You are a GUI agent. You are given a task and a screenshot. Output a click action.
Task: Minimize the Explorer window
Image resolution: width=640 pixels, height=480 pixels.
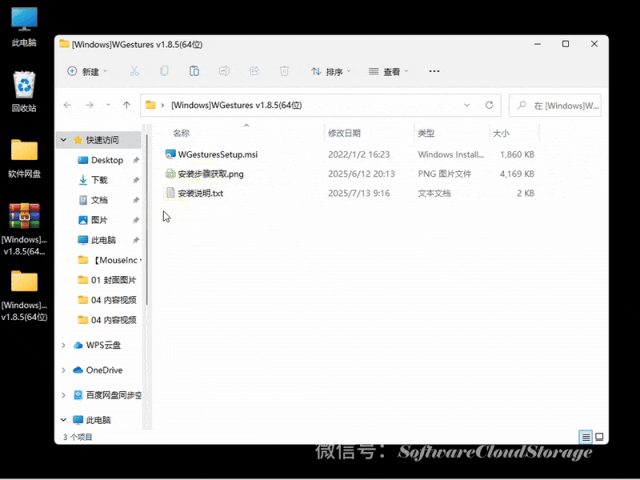[x=538, y=44]
